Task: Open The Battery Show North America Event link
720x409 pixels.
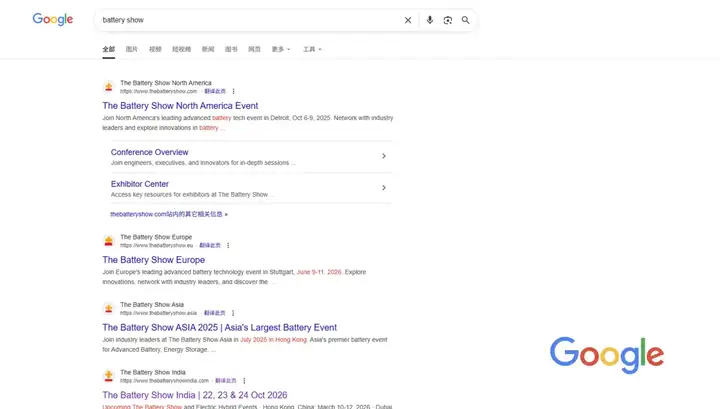Action: coord(180,106)
